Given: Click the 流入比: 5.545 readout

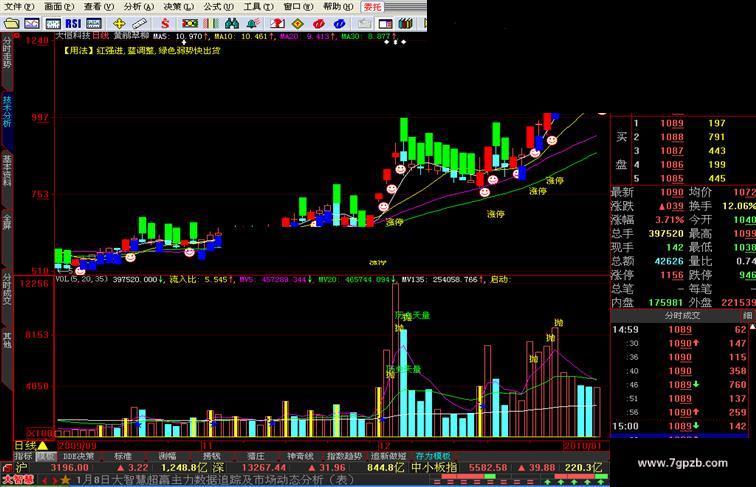Looking at the screenshot, I should pos(201,279).
